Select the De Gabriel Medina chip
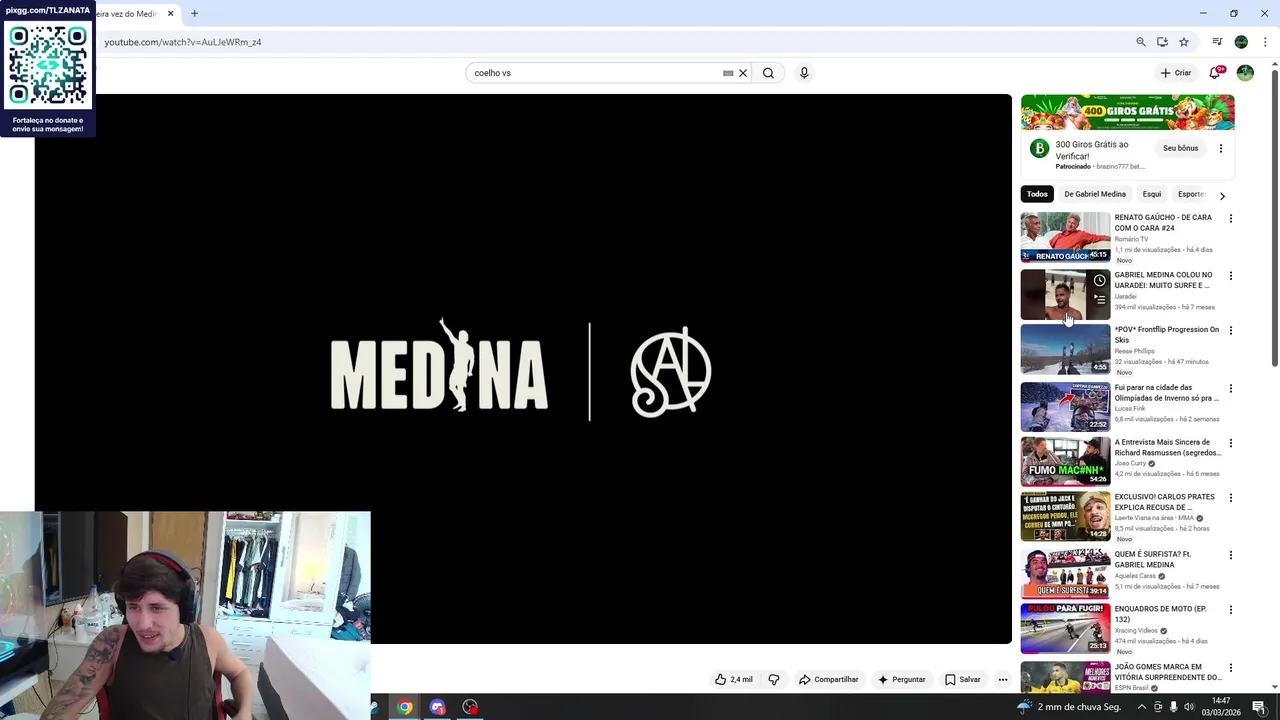The image size is (1280, 720). pos(1095,194)
